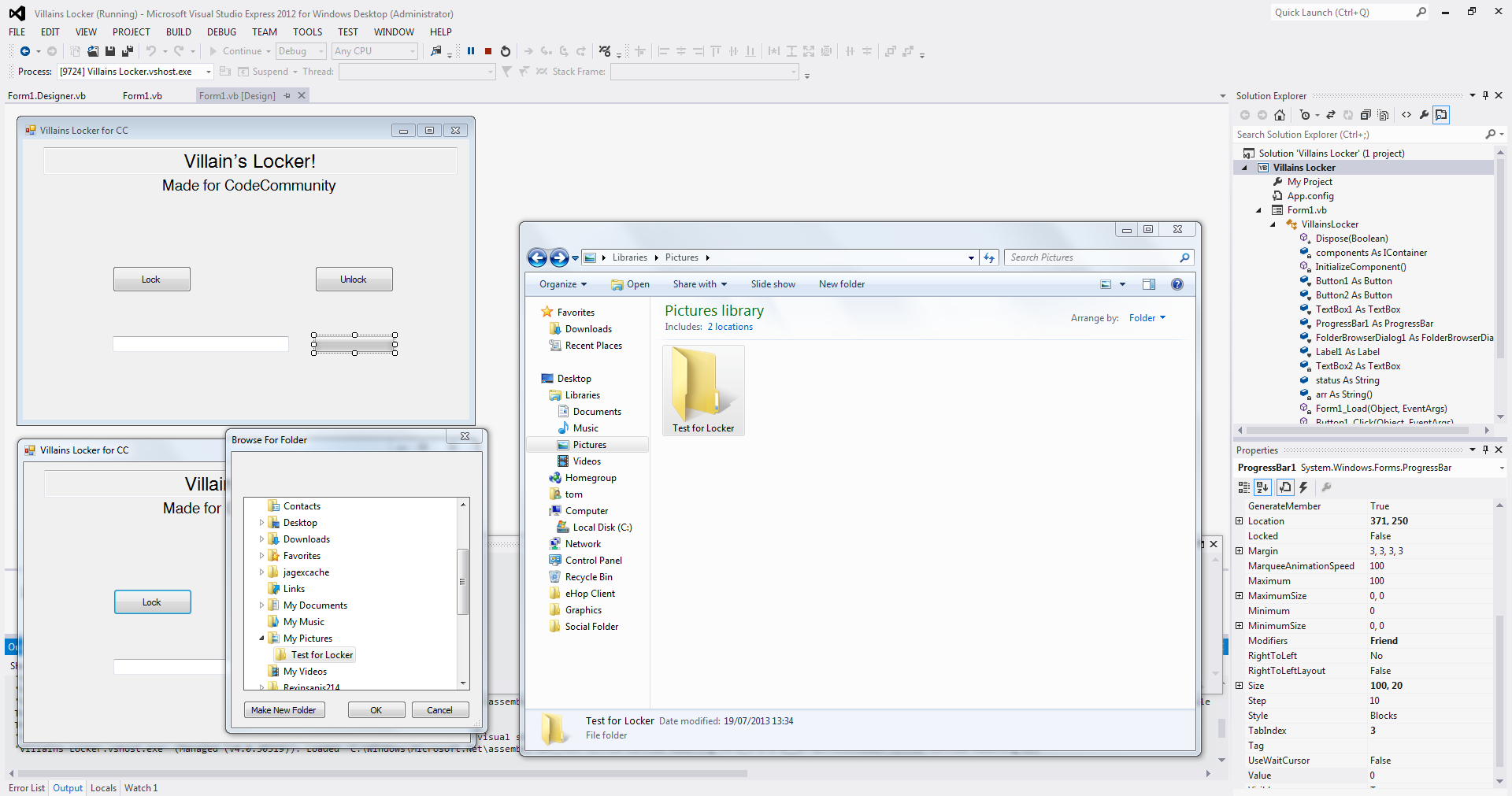This screenshot has width=1512, height=796.
Task: Click the Break All pause debugging icon
Action: (x=471, y=51)
